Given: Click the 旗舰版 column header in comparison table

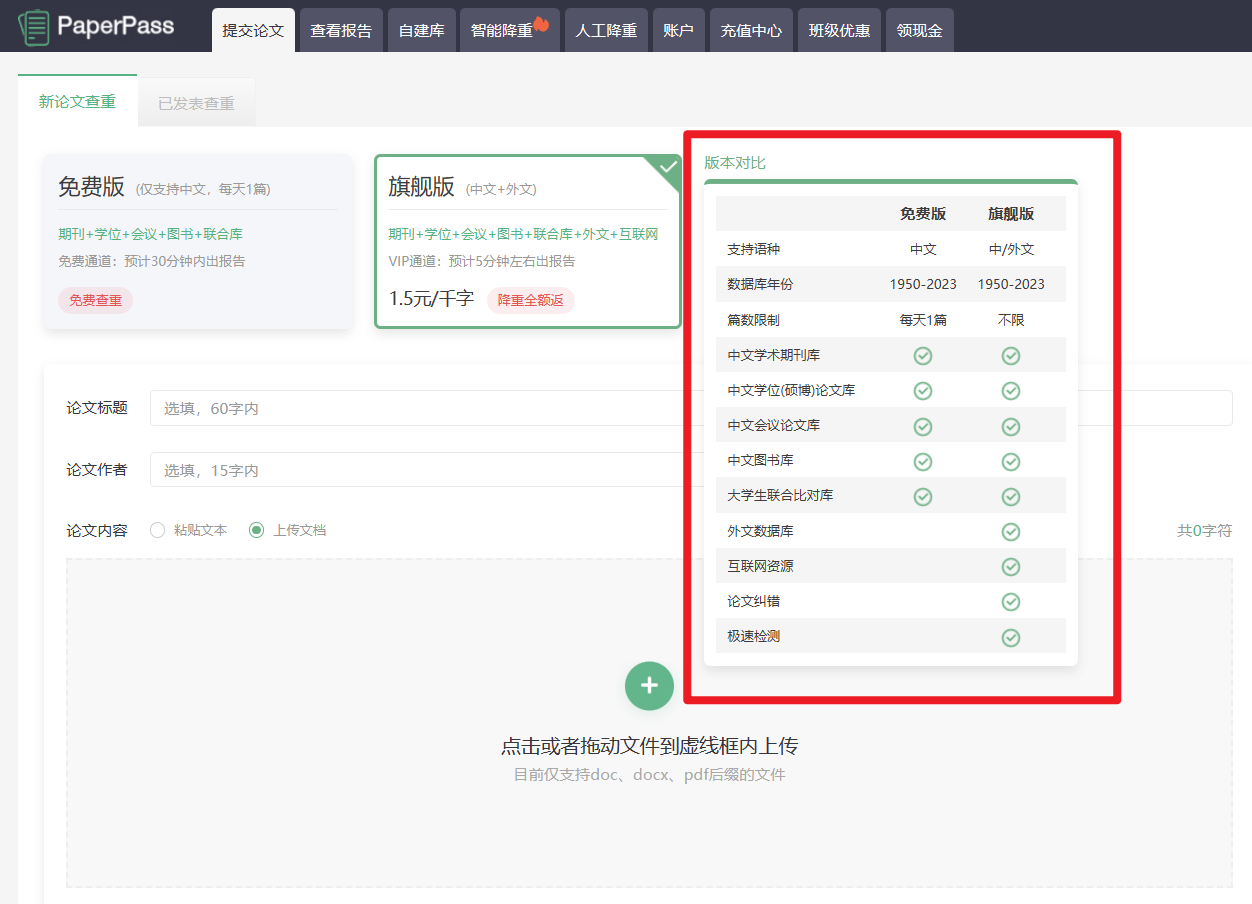Looking at the screenshot, I should [x=1011, y=213].
